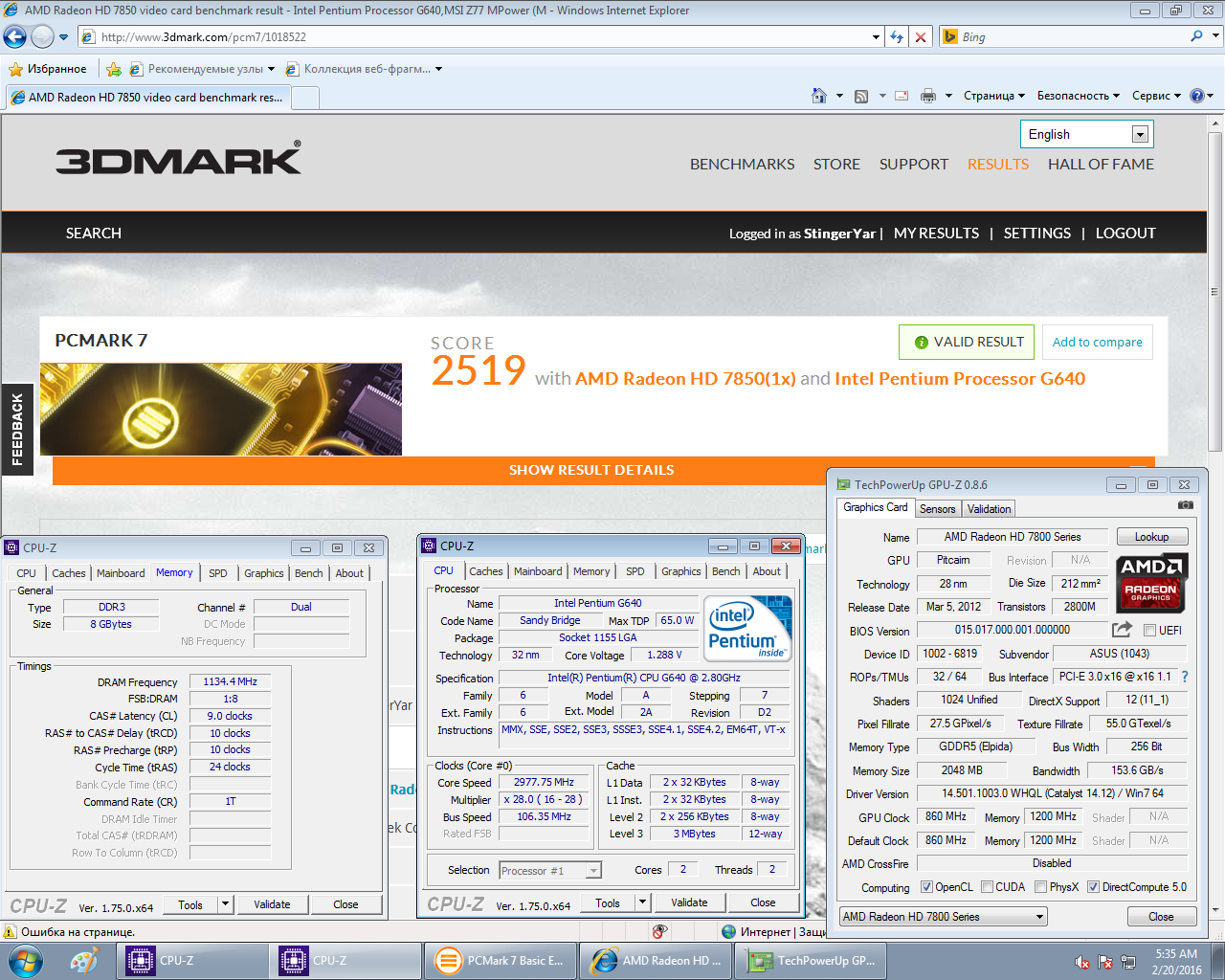Switch to TechPowerUp GPU-Z taskbar button

[811, 961]
